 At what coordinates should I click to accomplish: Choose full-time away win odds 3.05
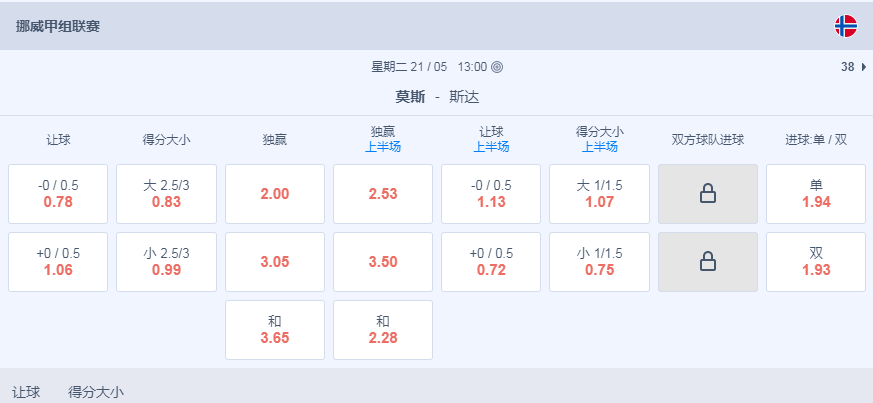tap(275, 262)
